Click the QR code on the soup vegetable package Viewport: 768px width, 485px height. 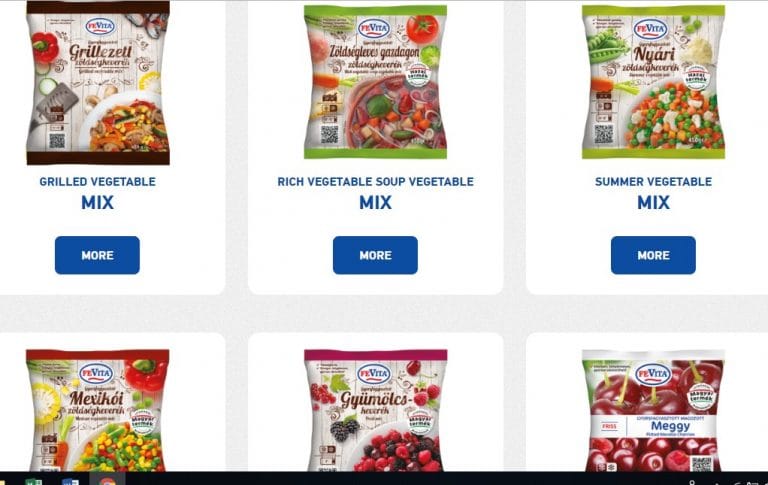(x=329, y=134)
